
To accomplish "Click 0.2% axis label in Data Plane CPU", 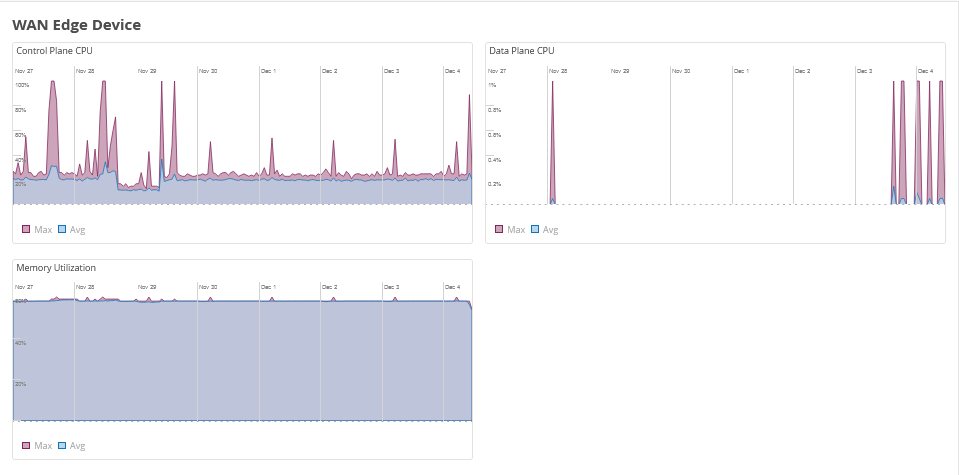I will tap(495, 184).
